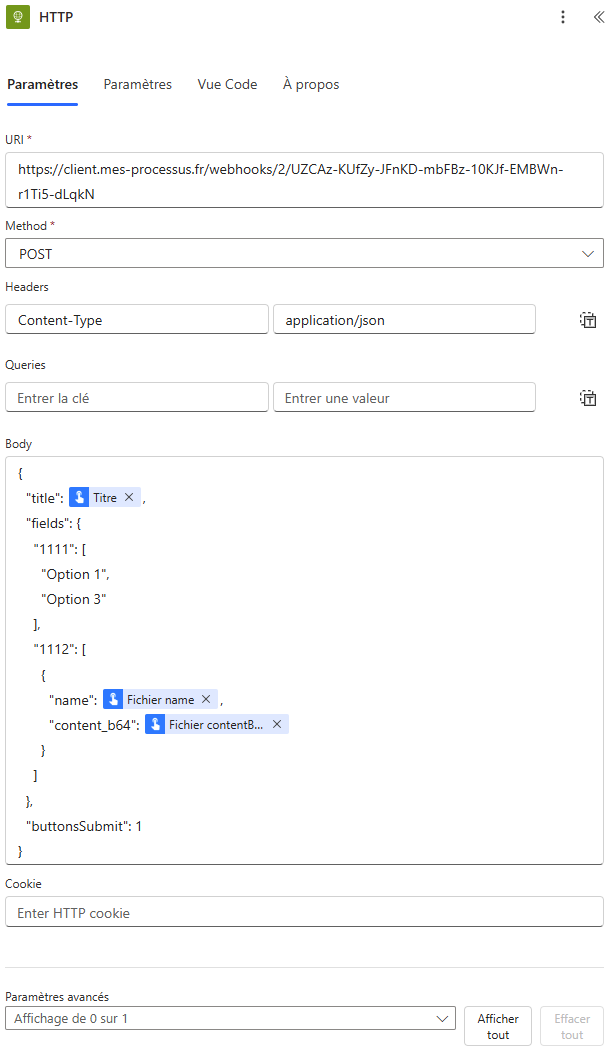Image resolution: width=612 pixels, height=1056 pixels.
Task: Click the Cookie input field
Action: (304, 912)
